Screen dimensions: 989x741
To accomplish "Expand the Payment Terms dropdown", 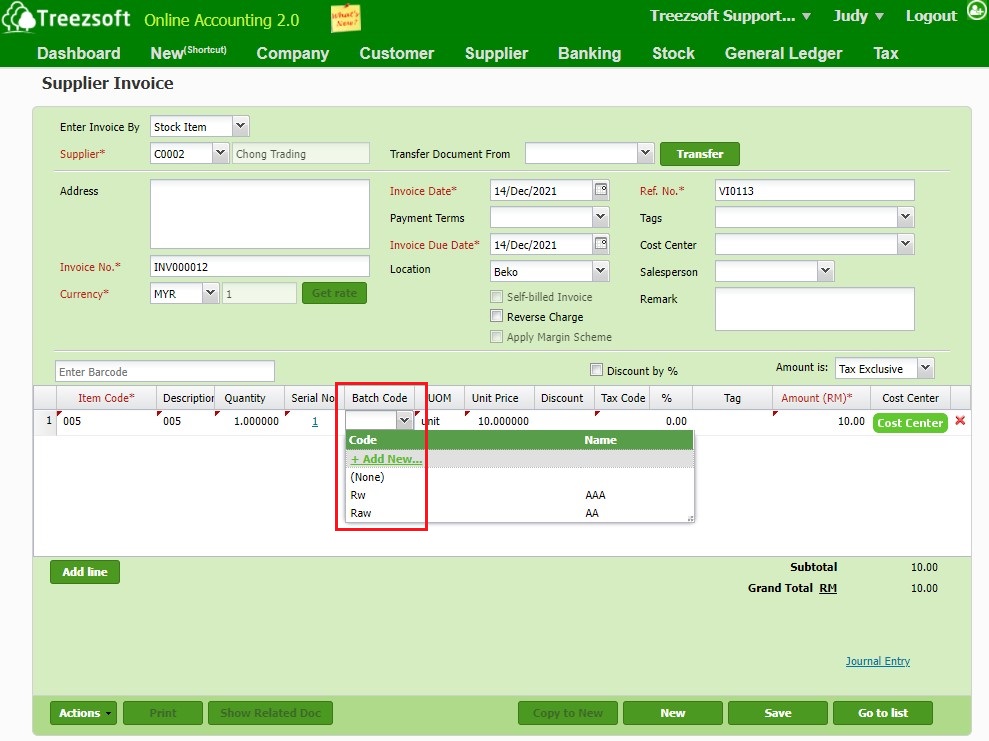I will click(x=600, y=217).
